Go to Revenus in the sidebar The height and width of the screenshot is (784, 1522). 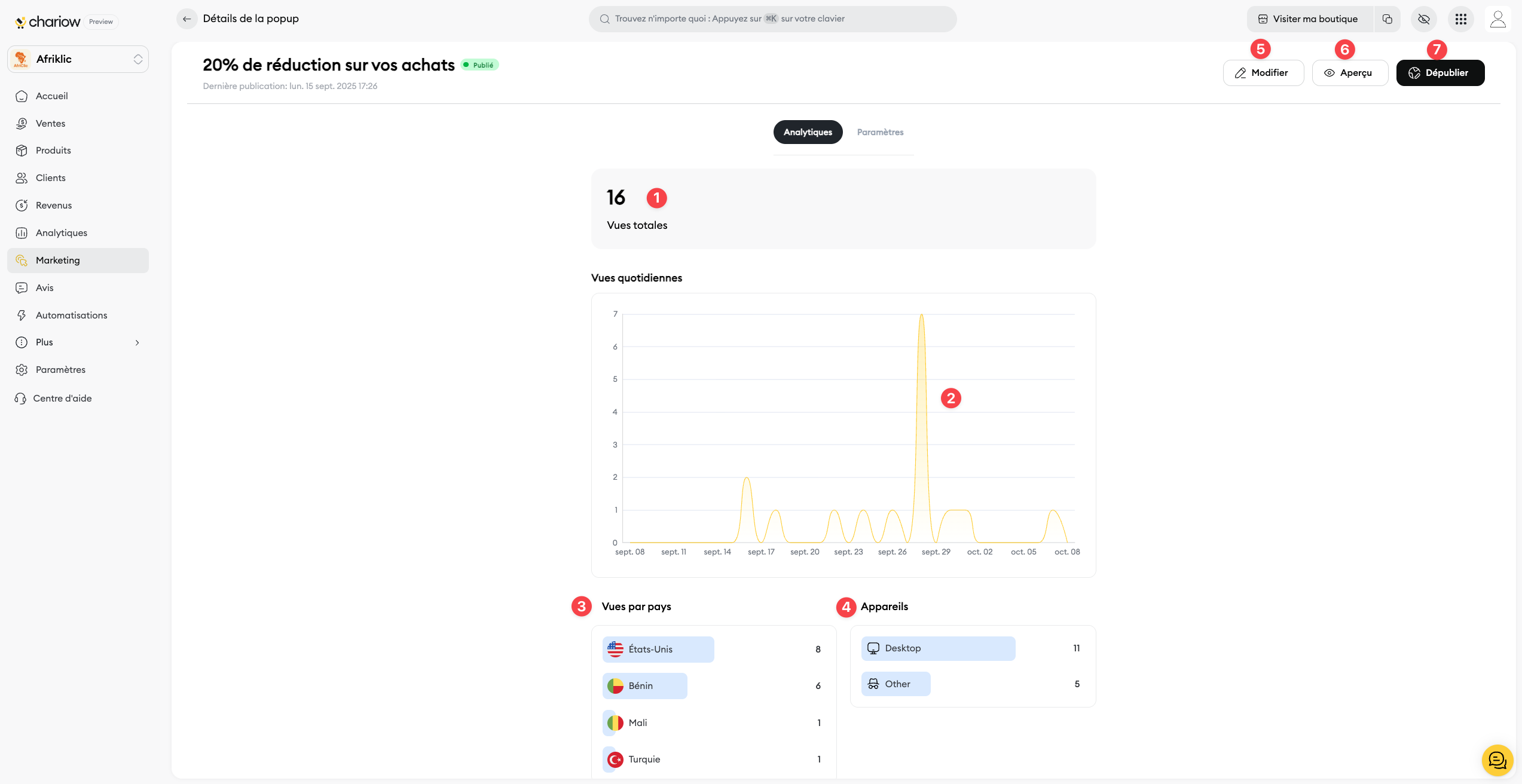[x=54, y=206]
